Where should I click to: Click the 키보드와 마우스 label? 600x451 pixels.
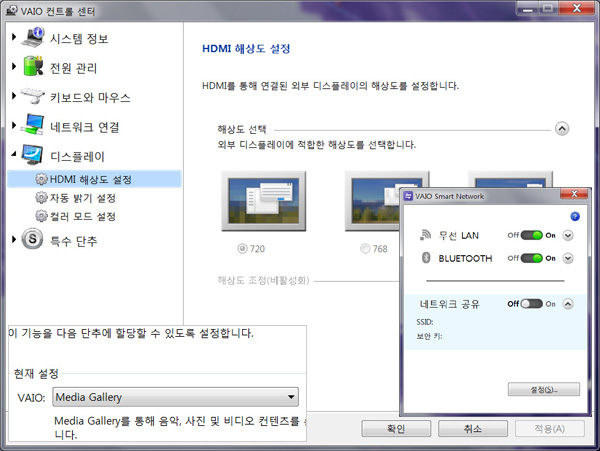[90, 97]
